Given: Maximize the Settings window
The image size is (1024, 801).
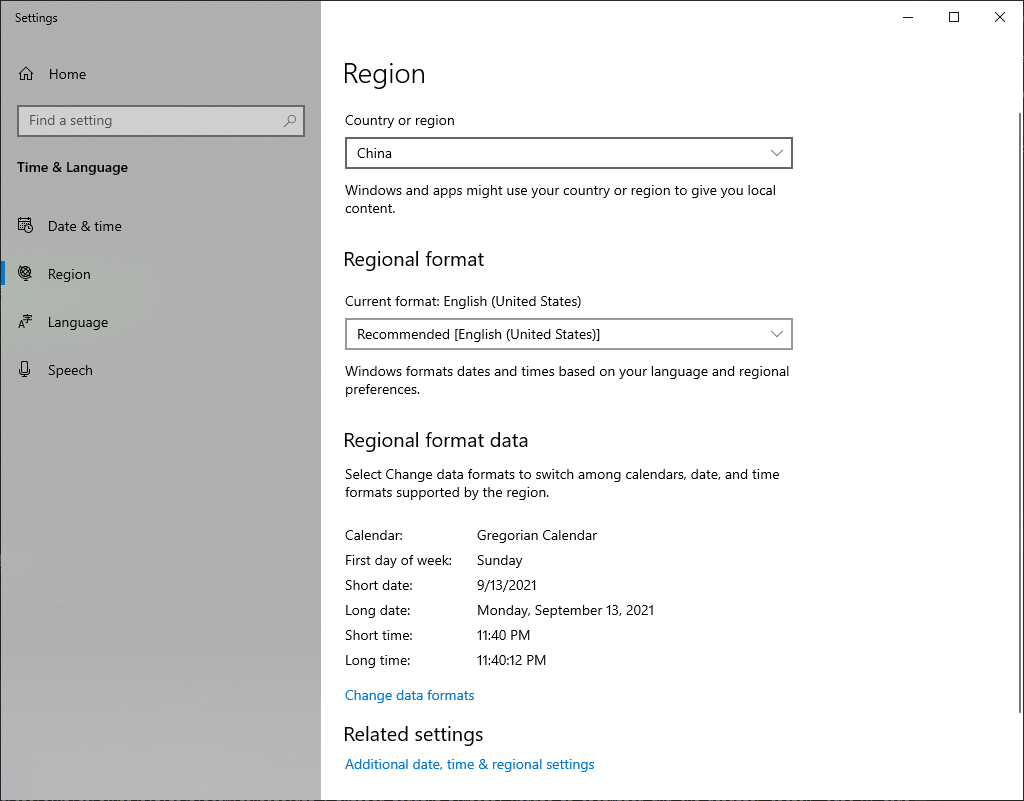Looking at the screenshot, I should tap(954, 17).
